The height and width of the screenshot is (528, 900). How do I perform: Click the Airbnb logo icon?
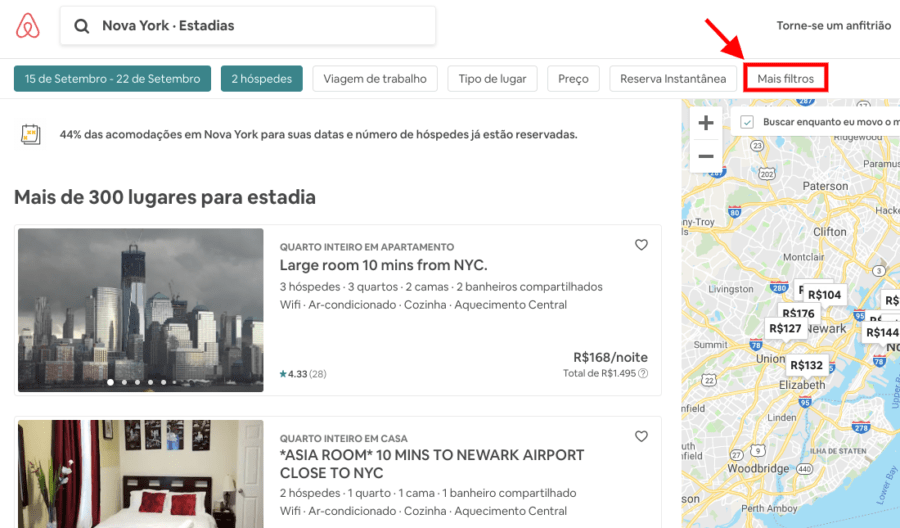(28, 26)
